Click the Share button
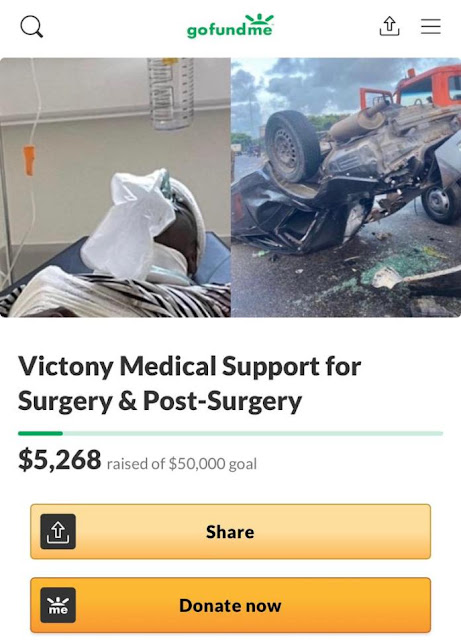 coord(230,531)
